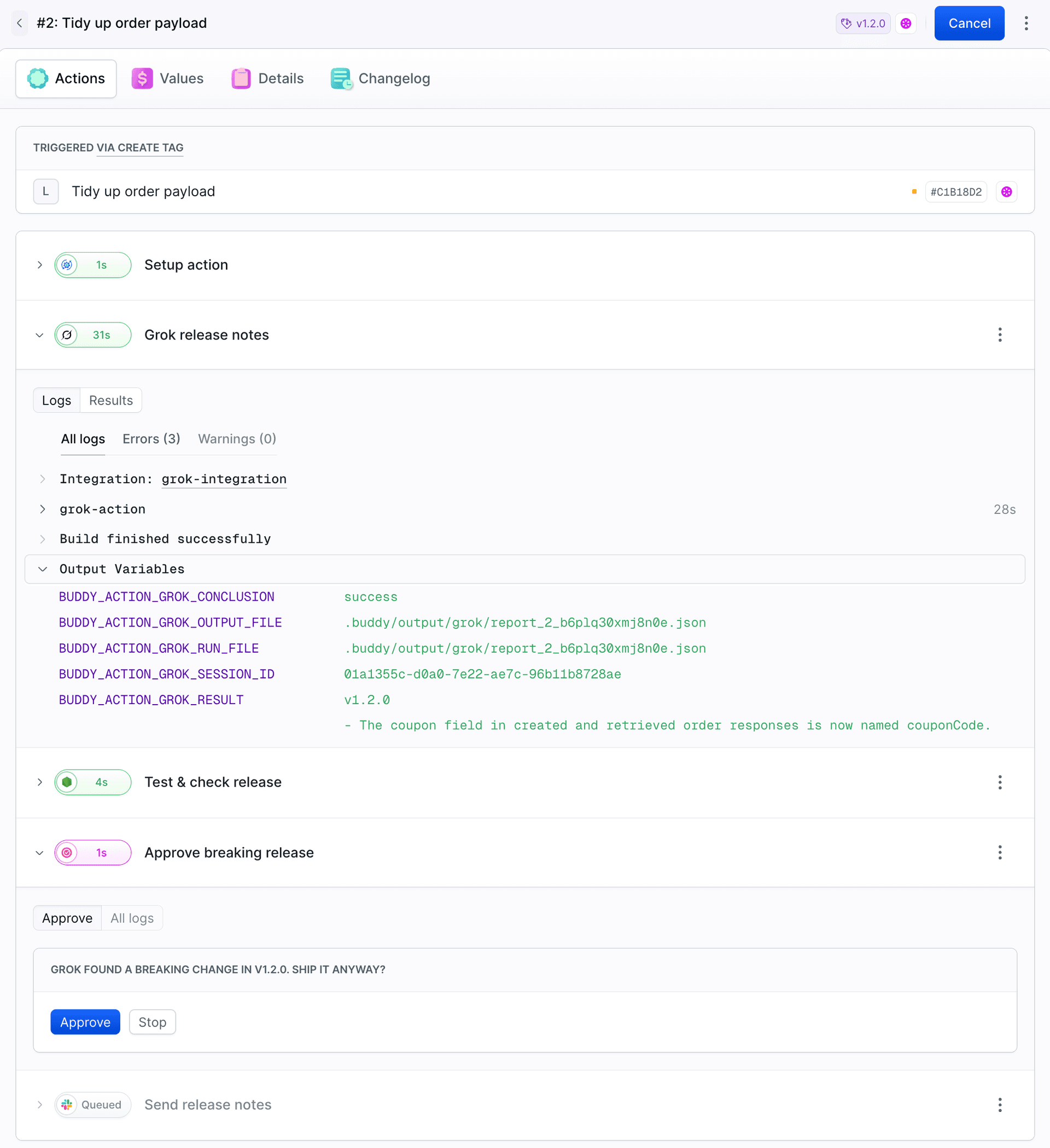Click the L initial badge on commit row
This screenshot has width=1050, height=1148.
point(45,191)
